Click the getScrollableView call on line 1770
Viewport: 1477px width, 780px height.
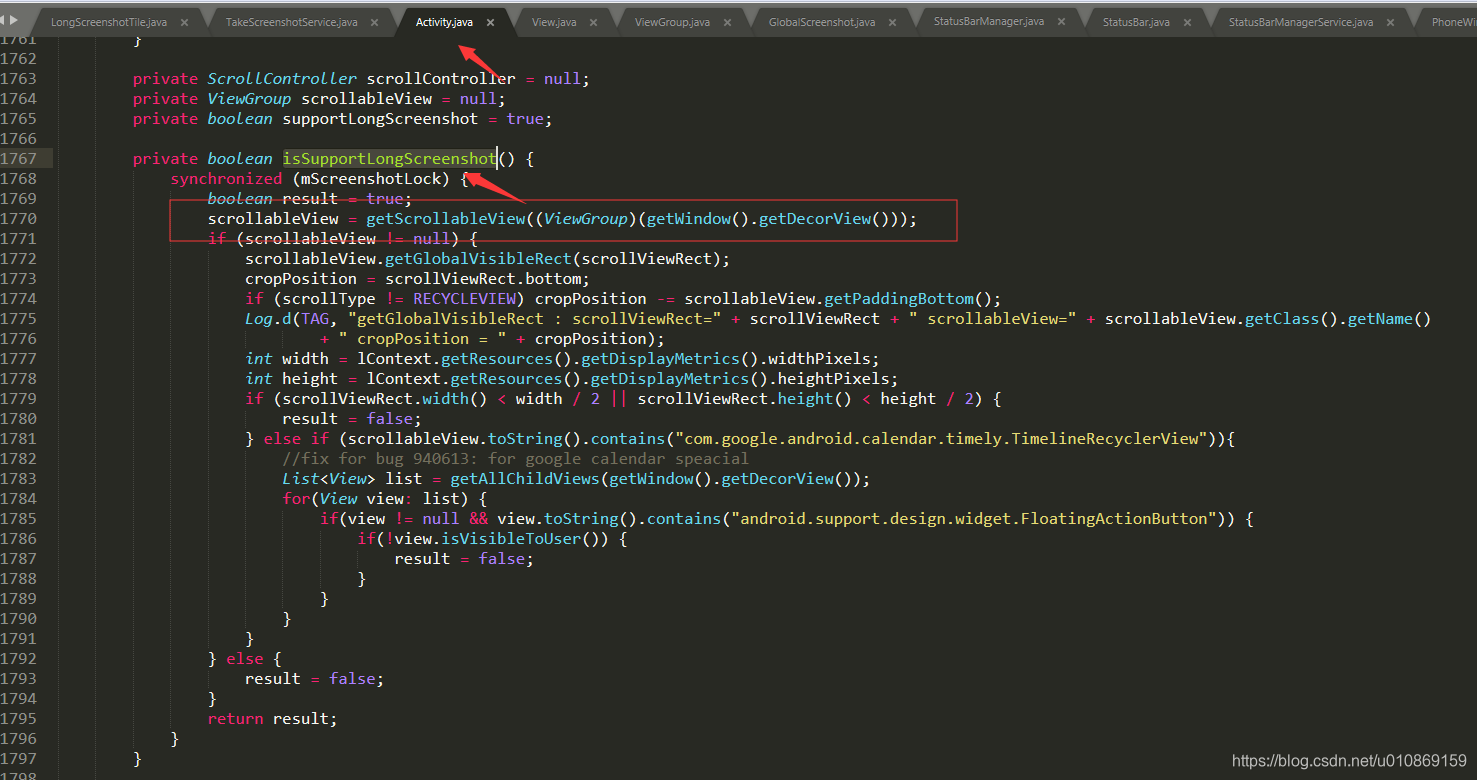pyautogui.click(x=445, y=219)
